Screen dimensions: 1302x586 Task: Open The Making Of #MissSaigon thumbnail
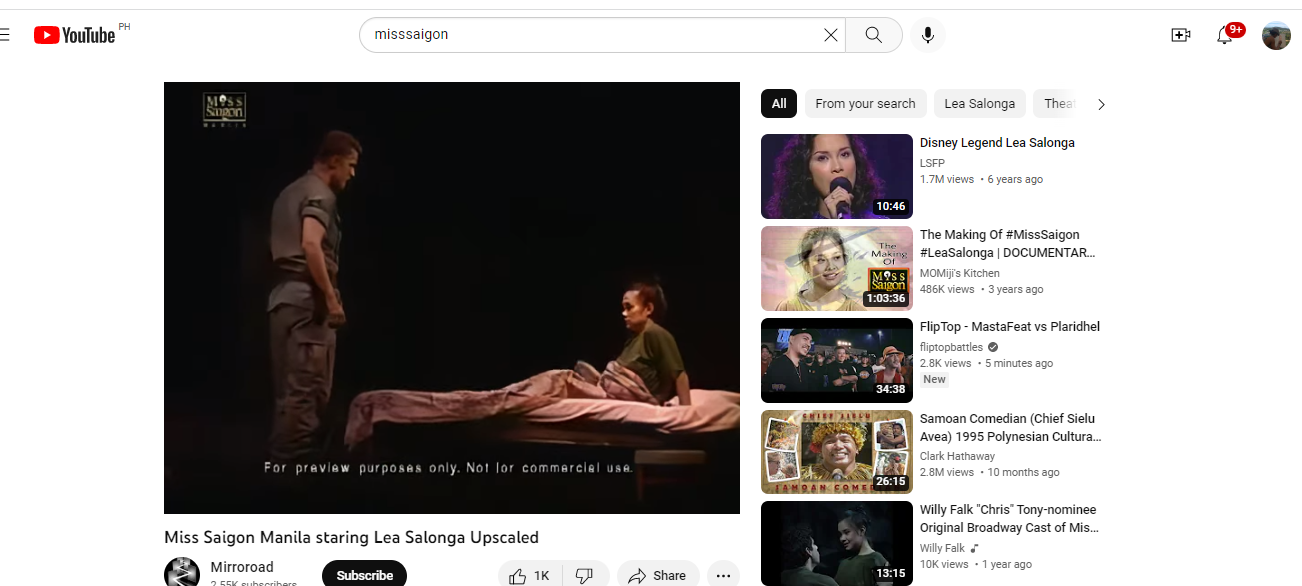point(837,268)
